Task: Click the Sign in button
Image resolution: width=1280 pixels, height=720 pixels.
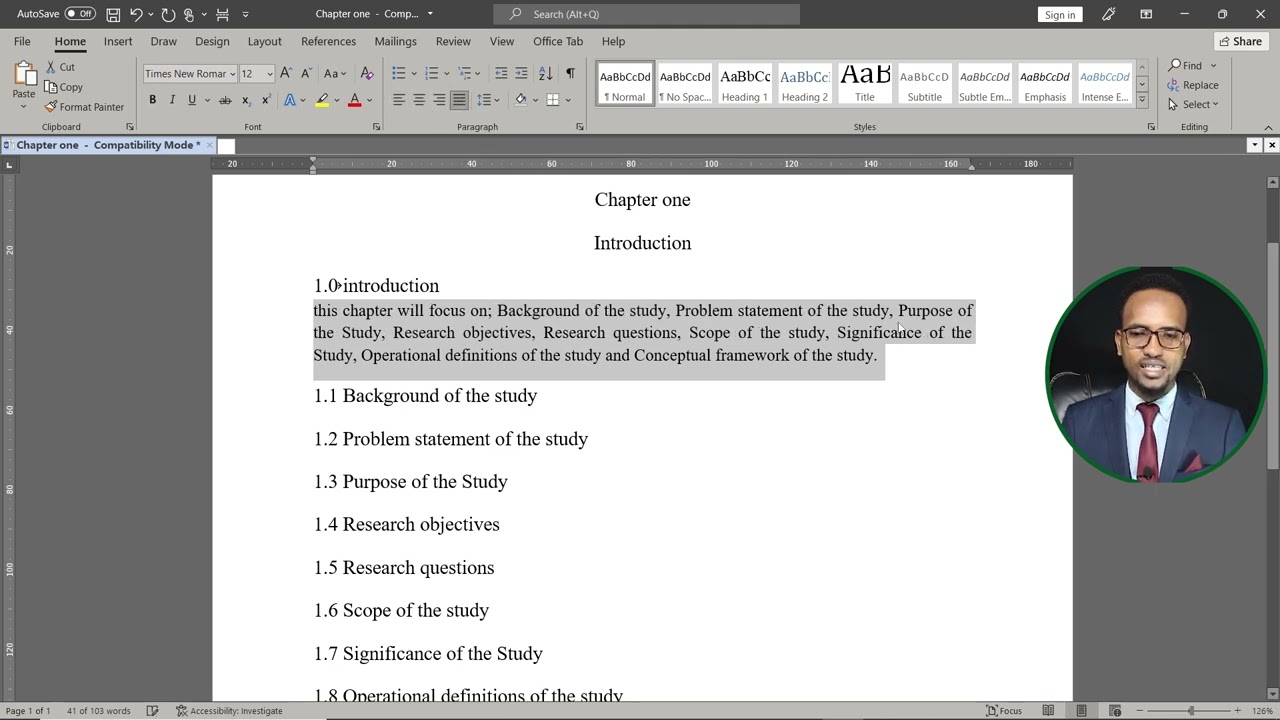Action: [x=1060, y=14]
